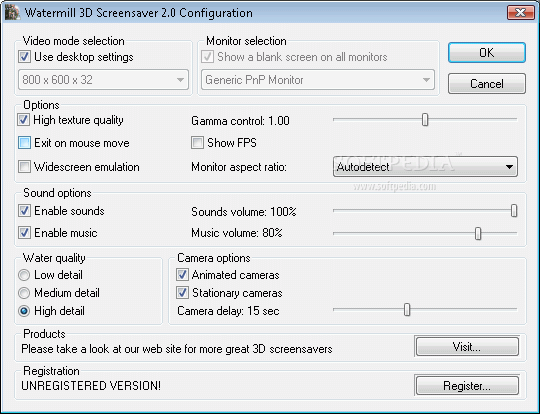Open website with the Visit... button

tap(467, 346)
